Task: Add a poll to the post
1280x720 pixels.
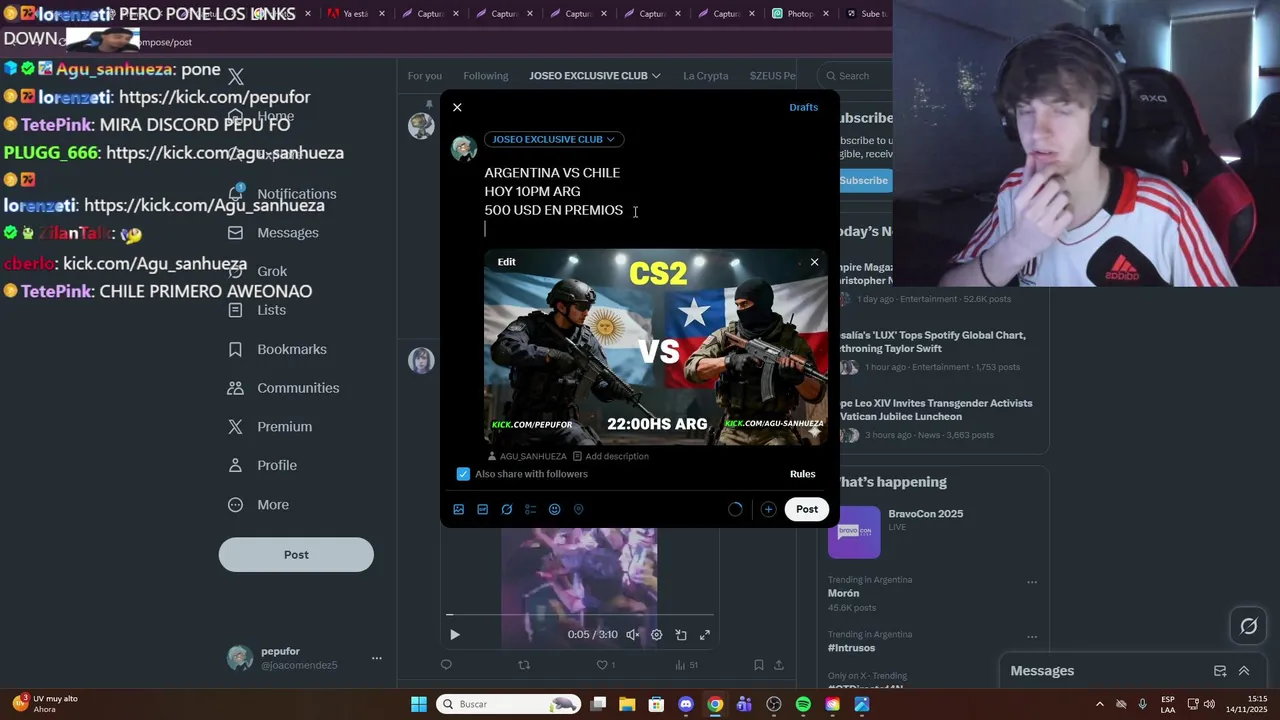Action: coord(531,509)
